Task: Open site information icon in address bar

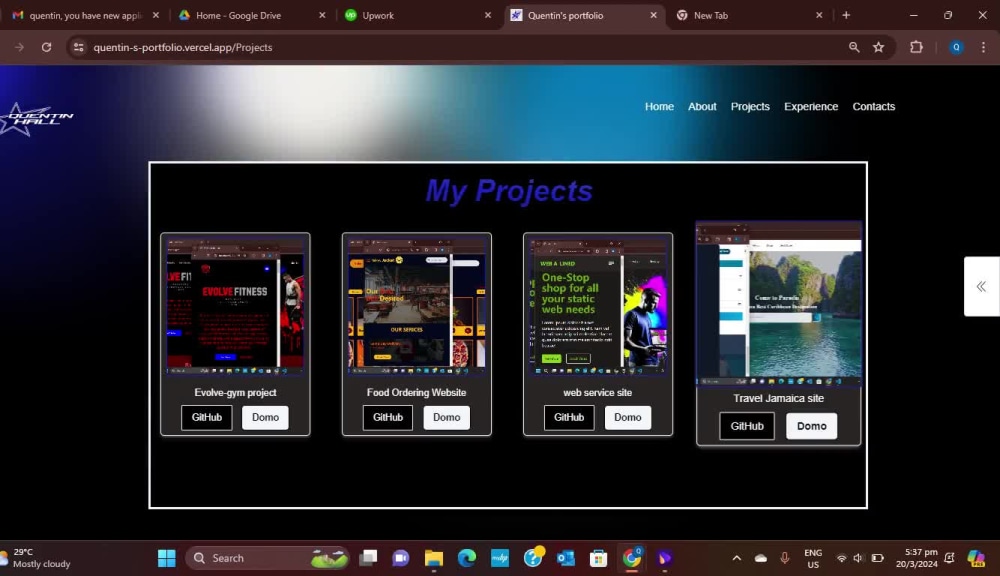Action: tap(78, 47)
